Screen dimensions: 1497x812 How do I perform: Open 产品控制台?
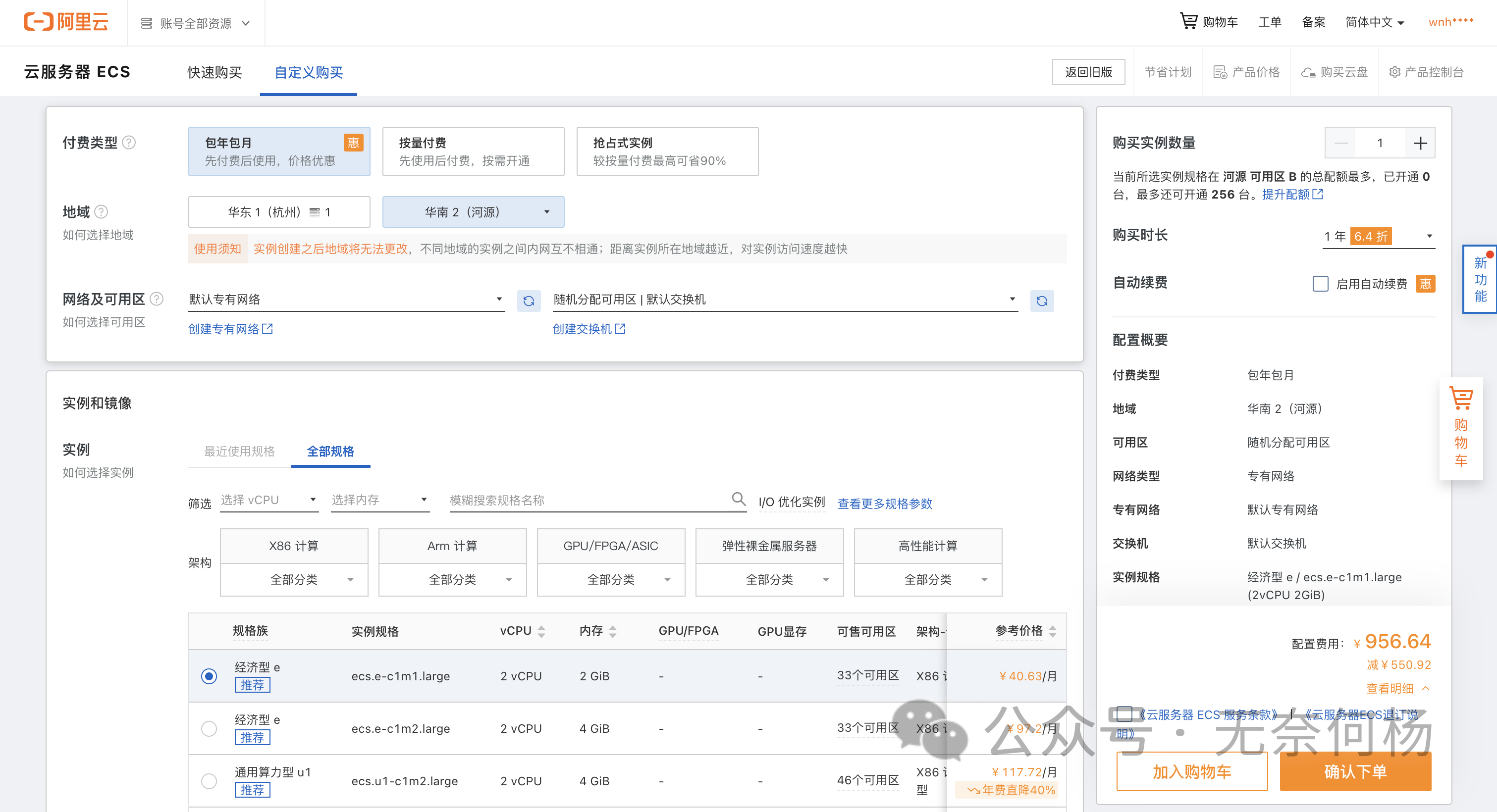[x=1426, y=72]
